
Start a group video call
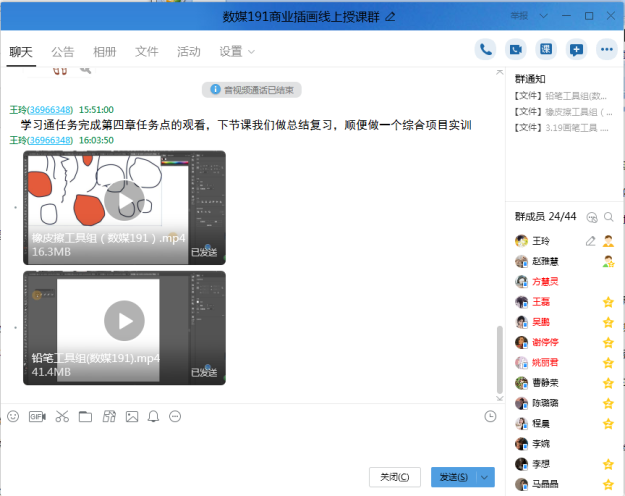(516, 49)
